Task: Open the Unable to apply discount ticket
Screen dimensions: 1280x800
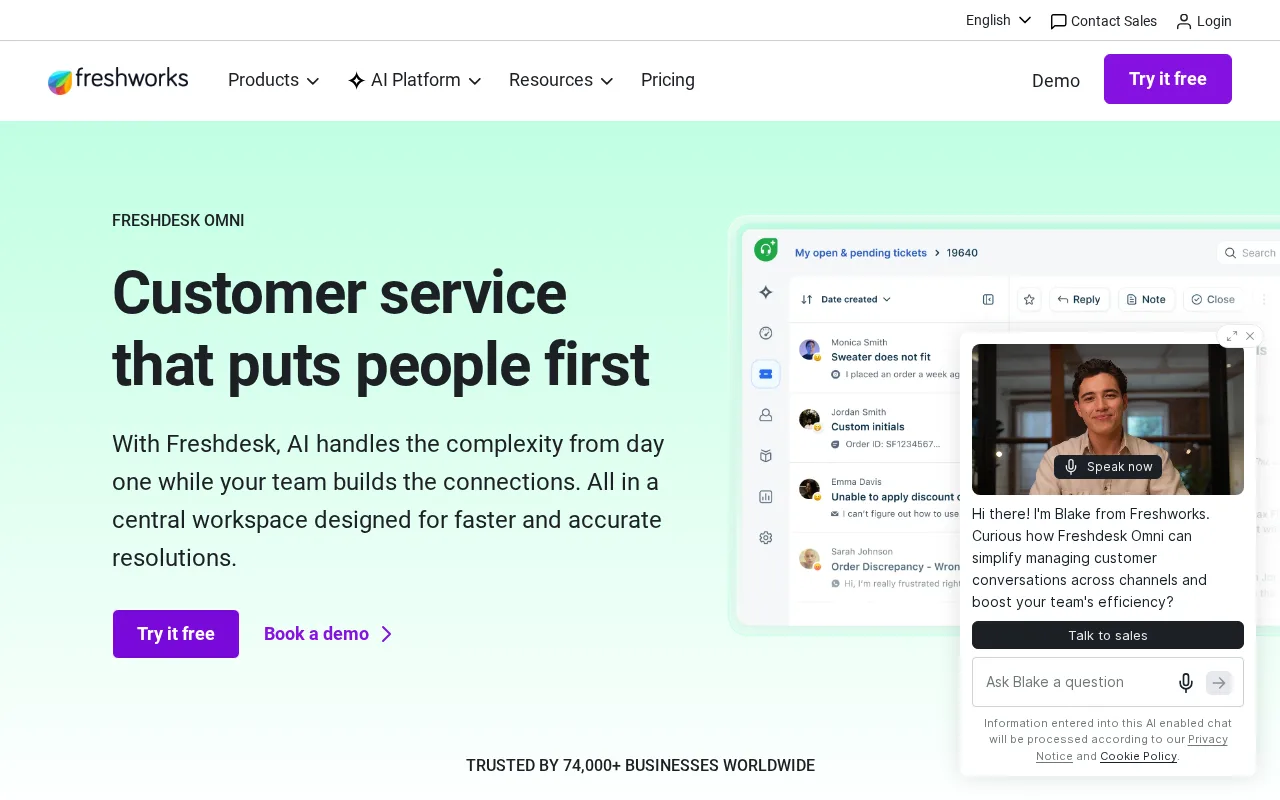Action: [895, 497]
